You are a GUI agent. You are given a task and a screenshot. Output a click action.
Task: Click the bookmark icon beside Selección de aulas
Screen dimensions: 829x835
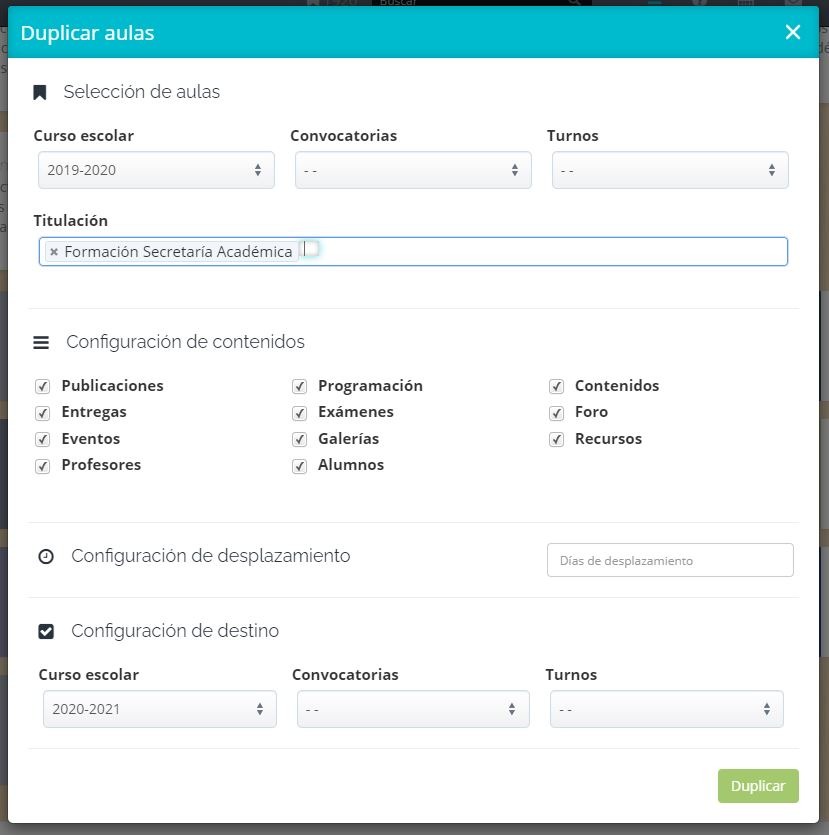(x=40, y=92)
